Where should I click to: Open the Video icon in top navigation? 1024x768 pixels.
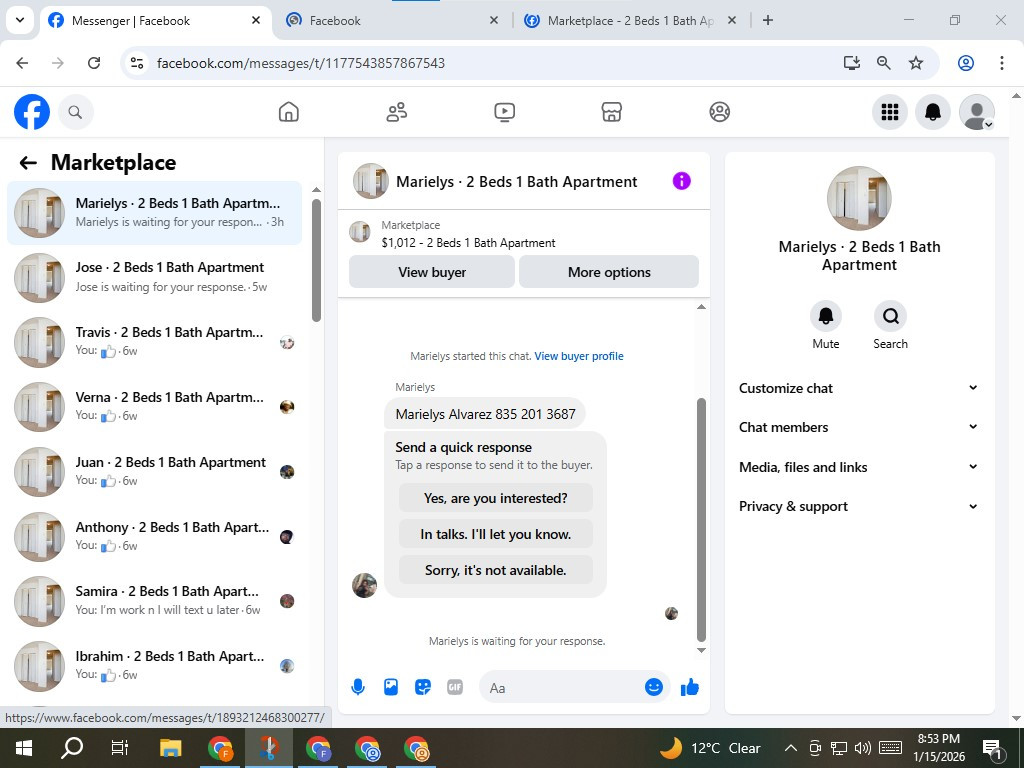point(504,112)
